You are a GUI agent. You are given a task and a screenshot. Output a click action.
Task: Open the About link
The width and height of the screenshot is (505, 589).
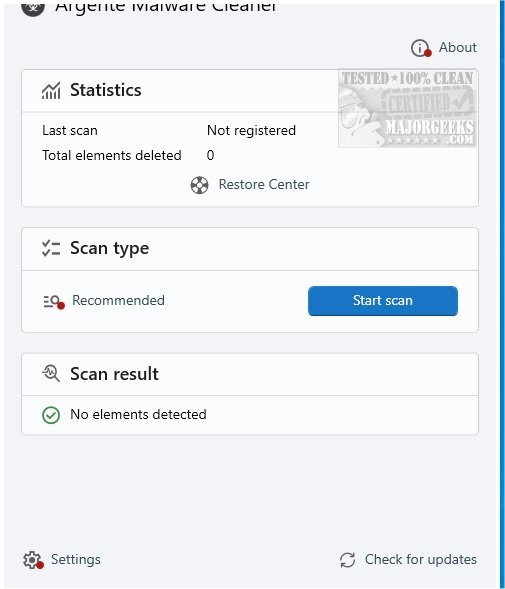pyautogui.click(x=458, y=47)
